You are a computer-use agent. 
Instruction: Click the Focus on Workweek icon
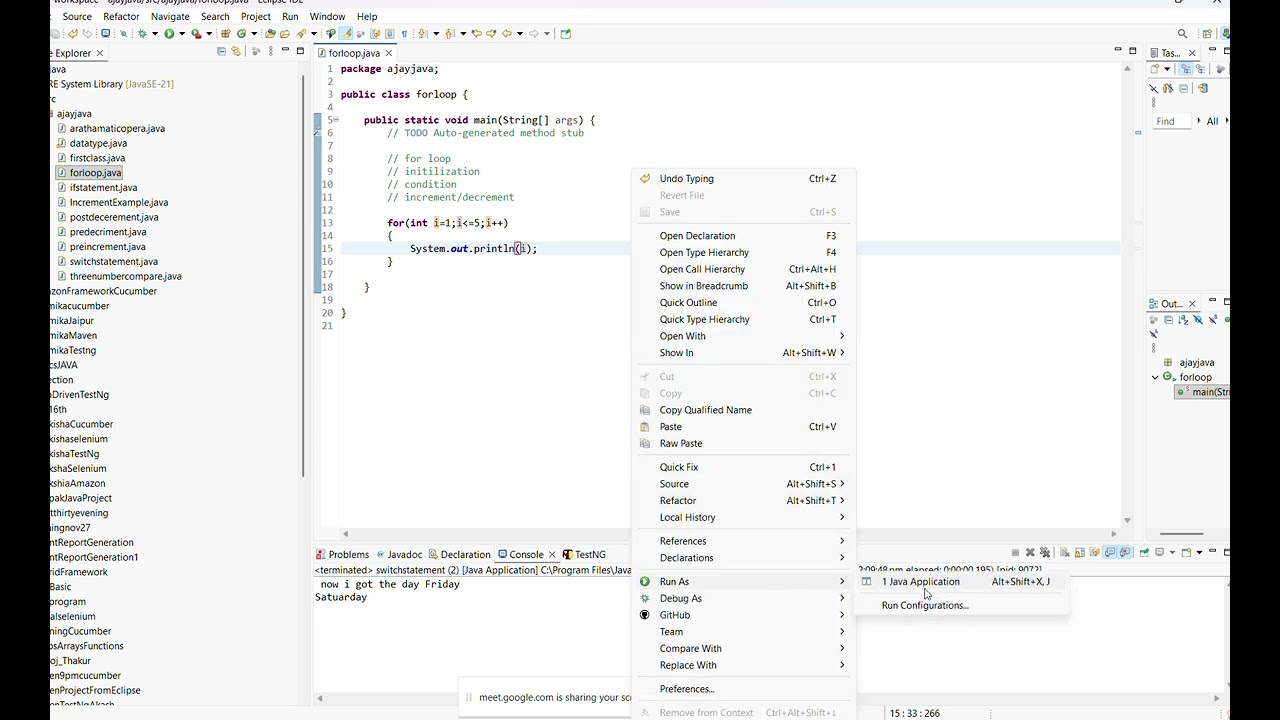point(1220,69)
